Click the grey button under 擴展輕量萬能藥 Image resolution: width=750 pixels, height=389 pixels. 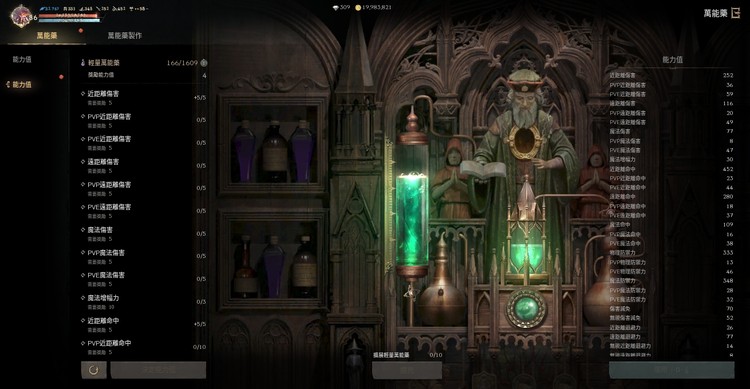[x=407, y=370]
